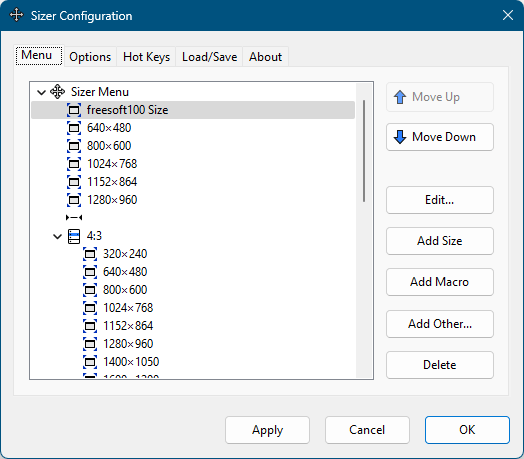Screen dimensions: 524x459
Task: Click the Add Other... button
Action: tap(440, 324)
